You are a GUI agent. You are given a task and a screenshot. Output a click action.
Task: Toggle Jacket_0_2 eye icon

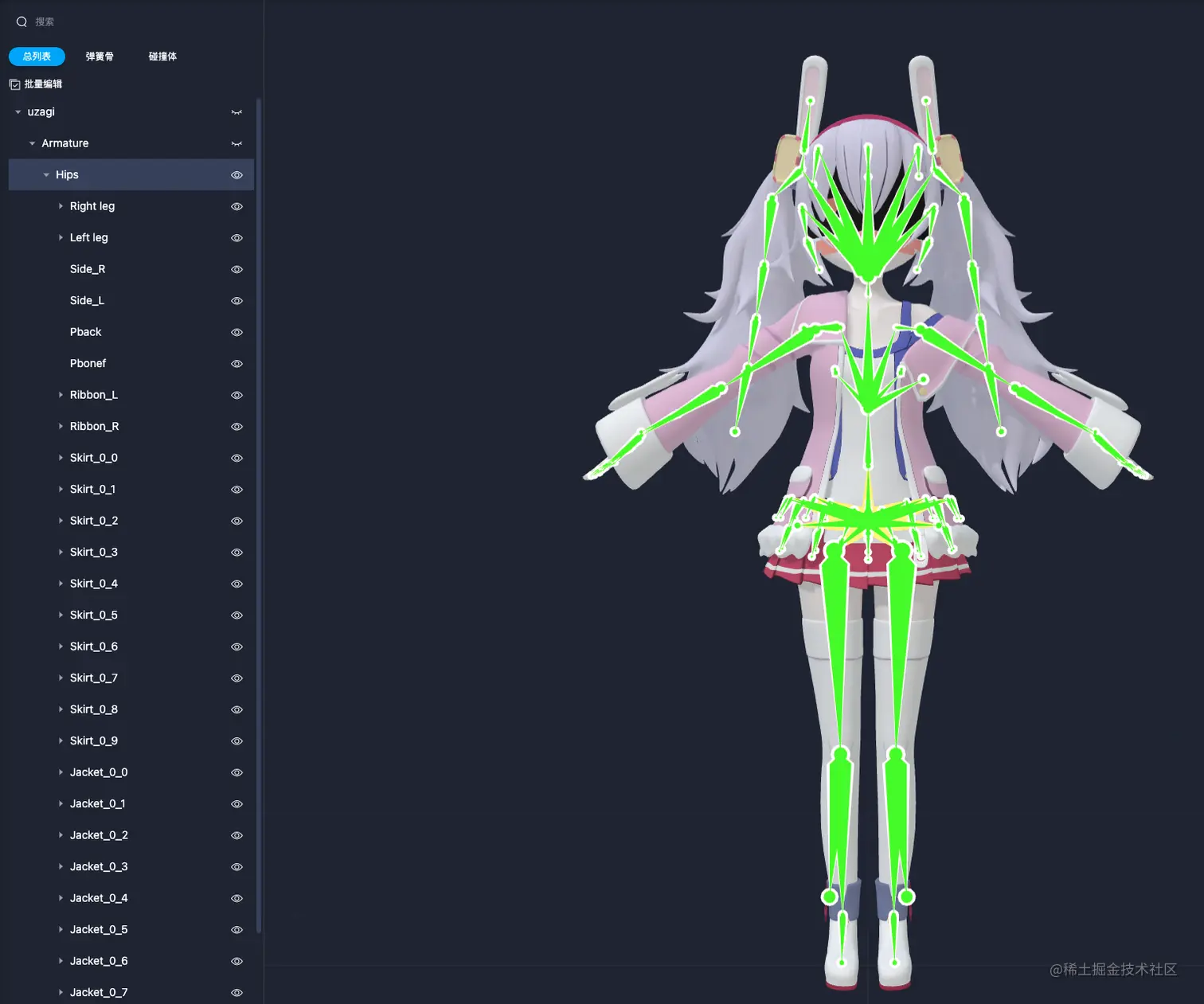tap(236, 835)
